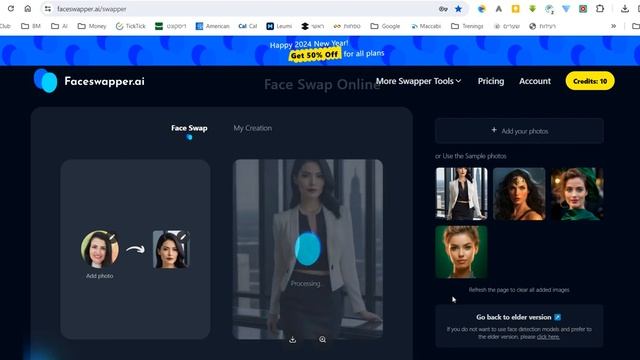Viewport: 640px width, 360px height.
Task: Click the Credits: 10 button
Action: pyautogui.click(x=590, y=81)
